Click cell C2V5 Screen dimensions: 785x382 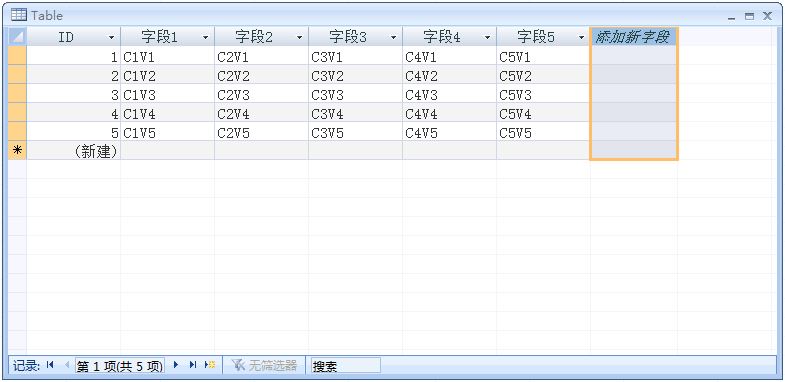tap(262, 132)
